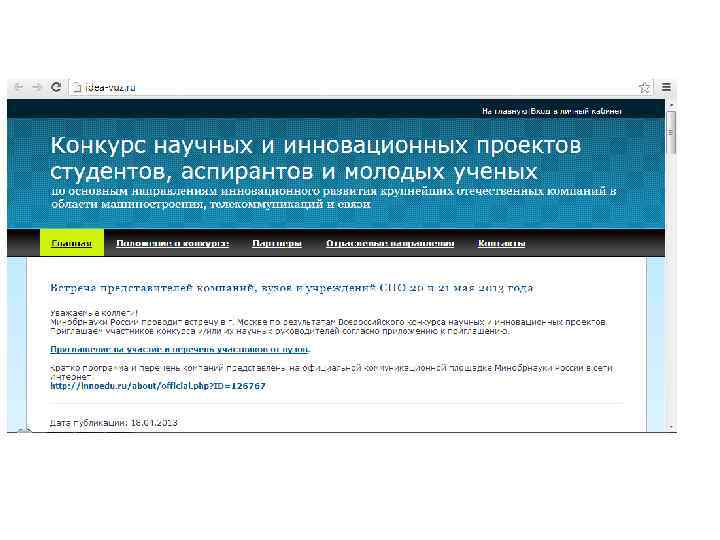This screenshot has height=540, width=720.
Task: Click scrollbar up arrow
Action: (x=671, y=105)
